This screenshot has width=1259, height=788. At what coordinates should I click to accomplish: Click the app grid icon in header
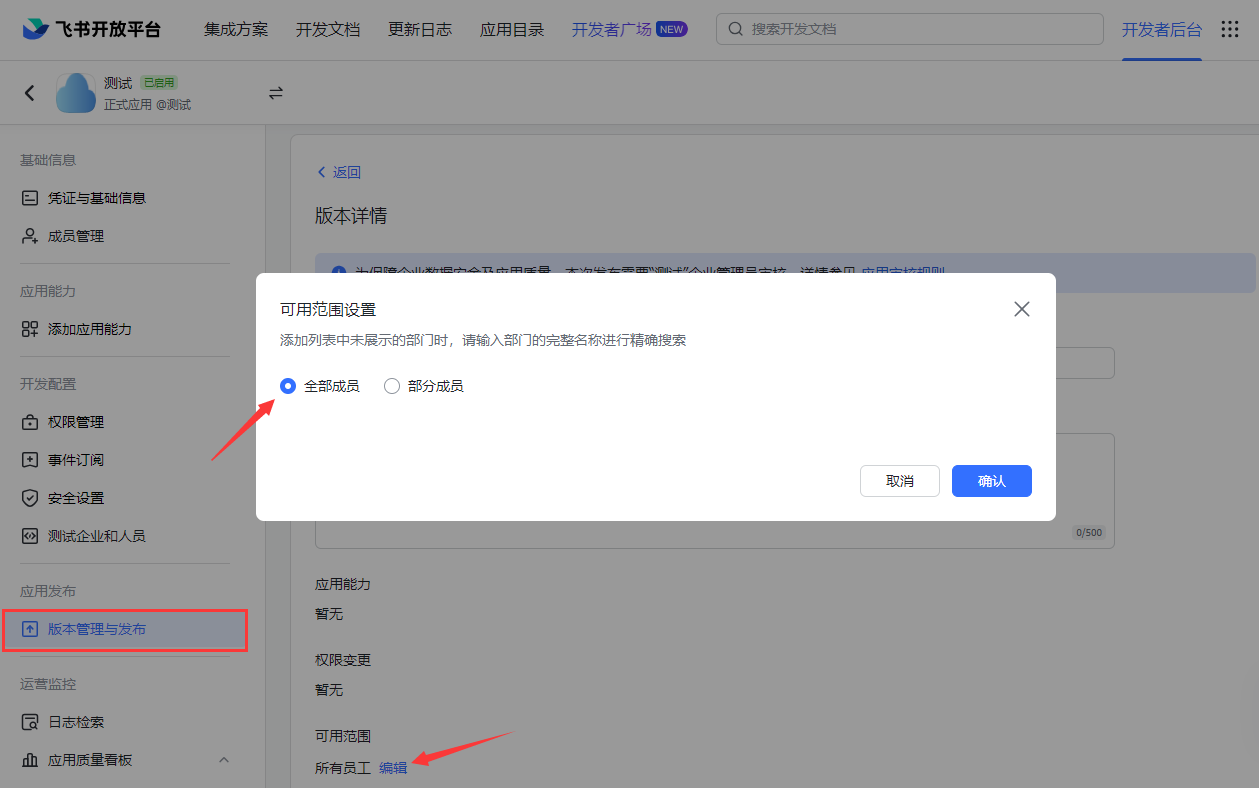click(x=1230, y=29)
